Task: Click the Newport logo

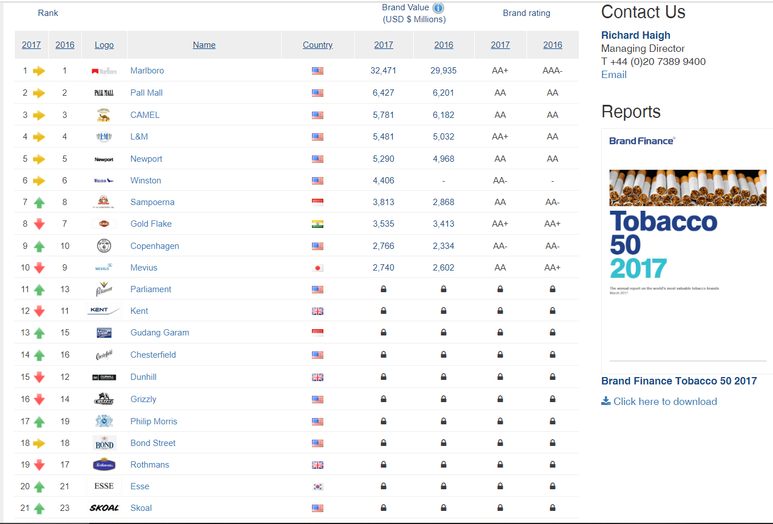Action: pyautogui.click(x=104, y=159)
